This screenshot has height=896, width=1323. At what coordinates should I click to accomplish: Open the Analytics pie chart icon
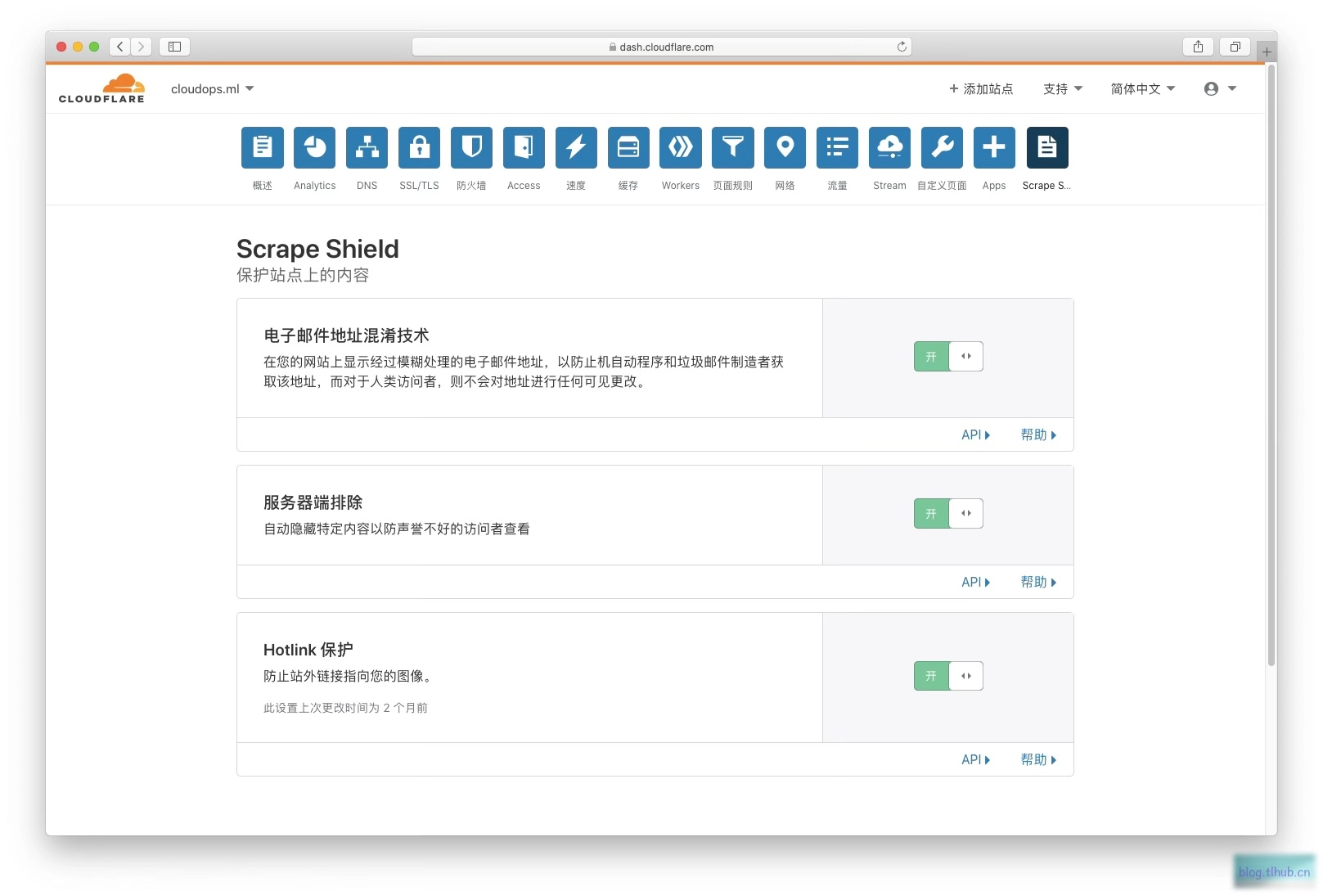pyautogui.click(x=314, y=147)
